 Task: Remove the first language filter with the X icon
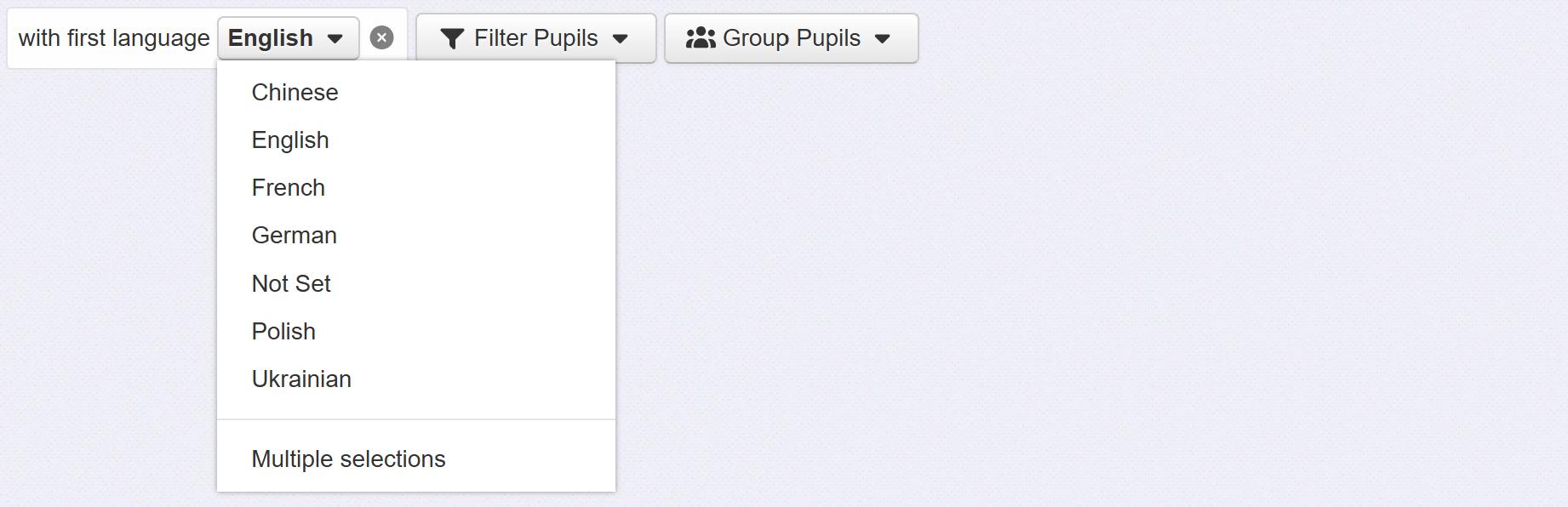click(381, 38)
